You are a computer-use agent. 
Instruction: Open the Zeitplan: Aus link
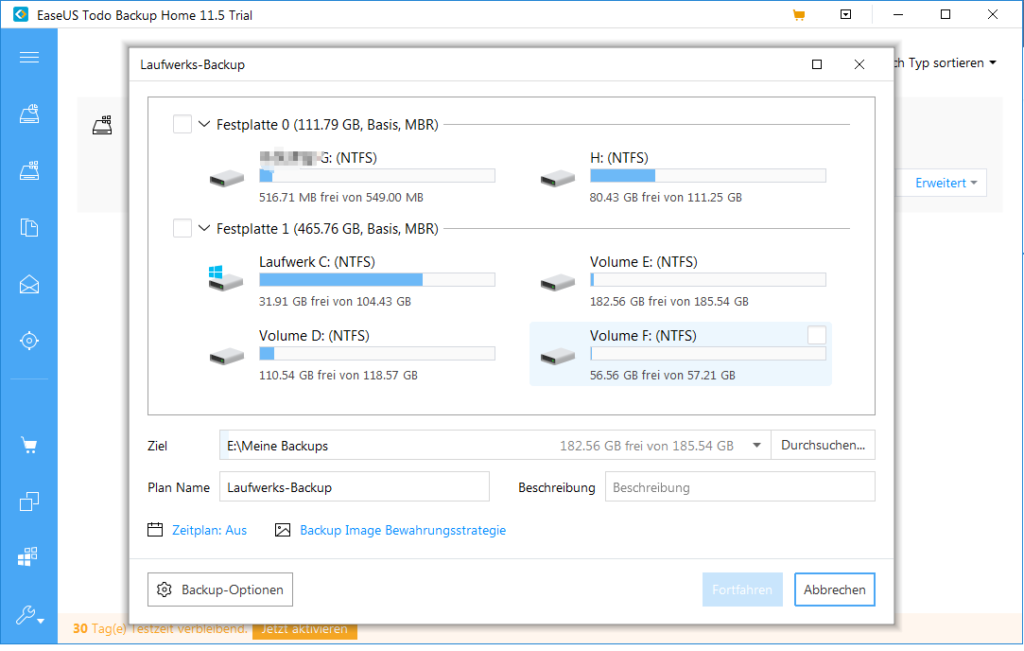[x=210, y=530]
